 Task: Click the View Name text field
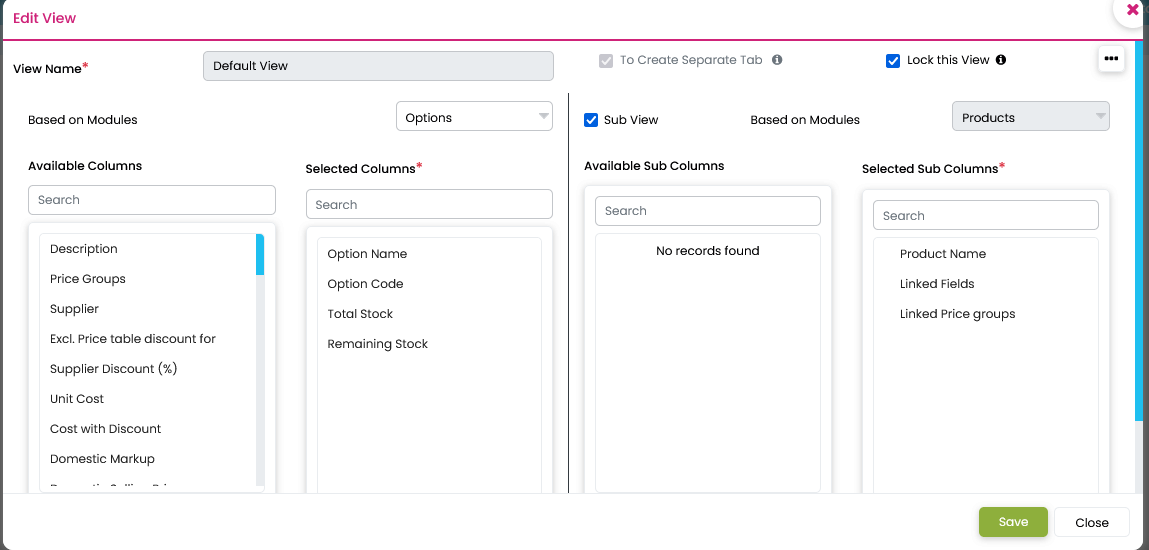tap(378, 66)
